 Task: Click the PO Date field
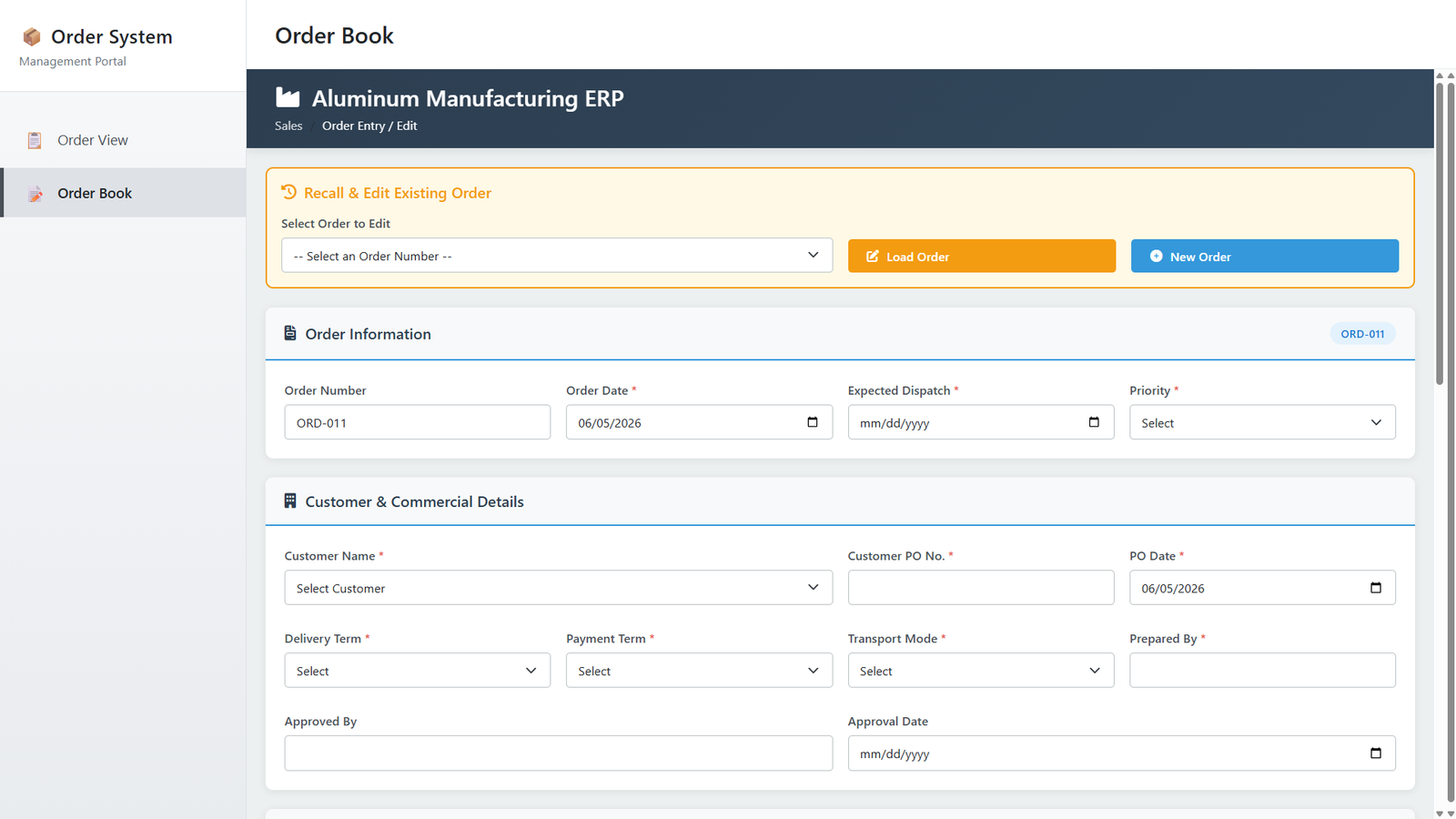click(1262, 588)
